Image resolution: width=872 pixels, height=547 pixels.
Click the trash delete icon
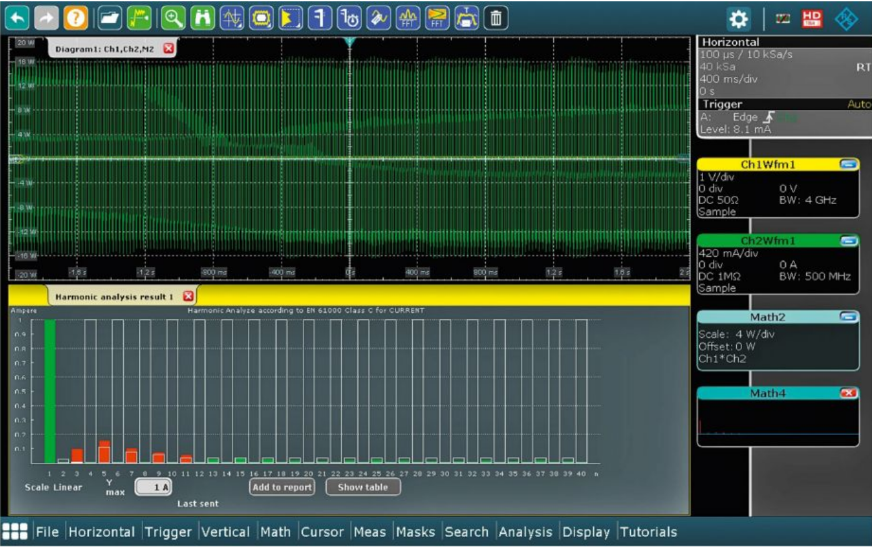(495, 17)
